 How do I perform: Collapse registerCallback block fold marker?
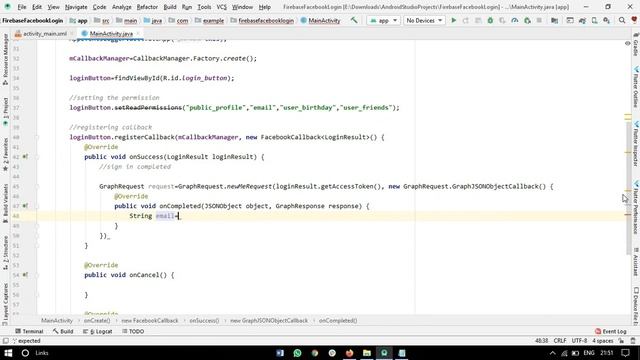(x=37, y=137)
